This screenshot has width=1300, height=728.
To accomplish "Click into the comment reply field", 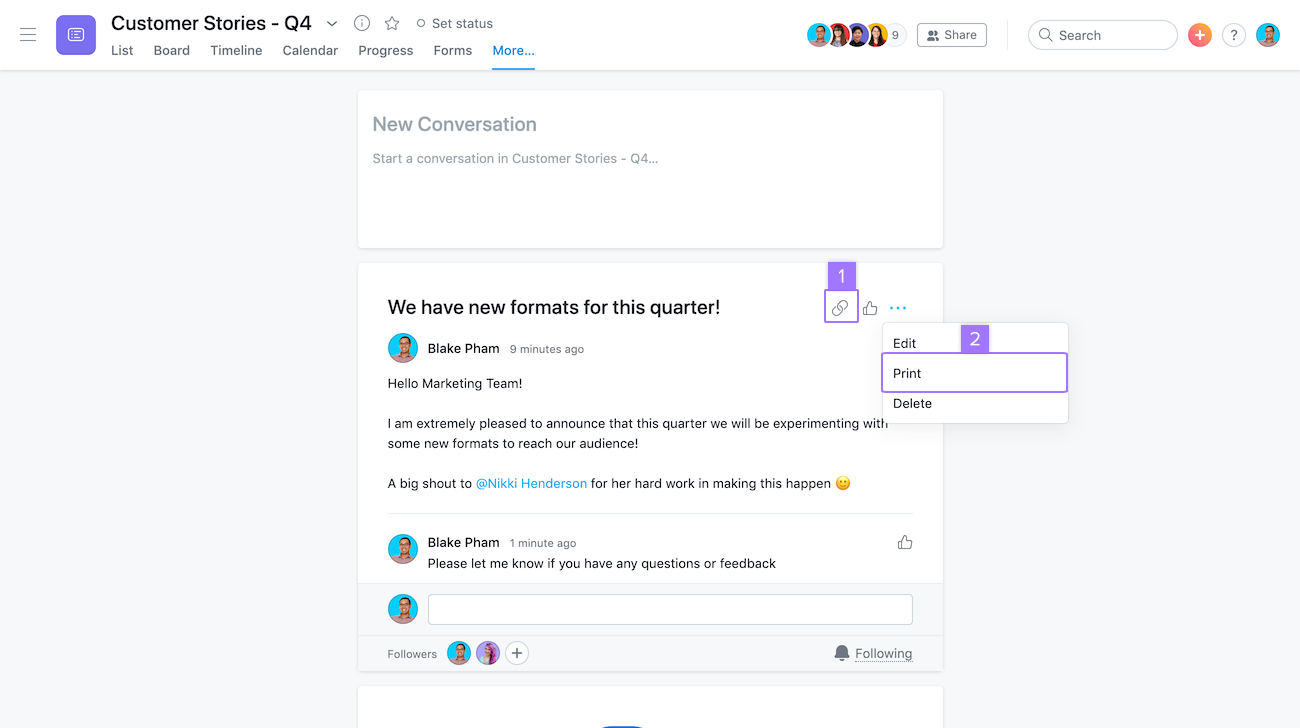I will coord(670,609).
